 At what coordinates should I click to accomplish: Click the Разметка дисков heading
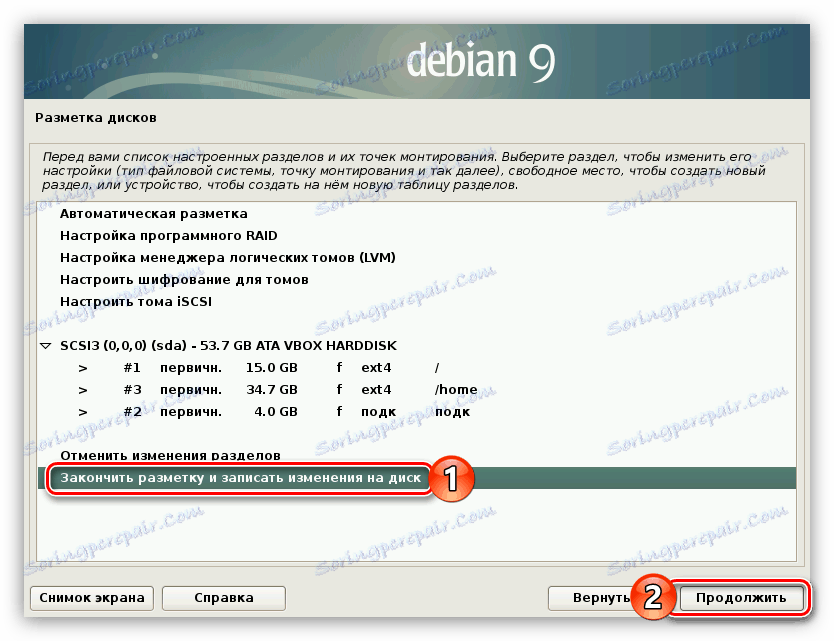pyautogui.click(x=96, y=118)
